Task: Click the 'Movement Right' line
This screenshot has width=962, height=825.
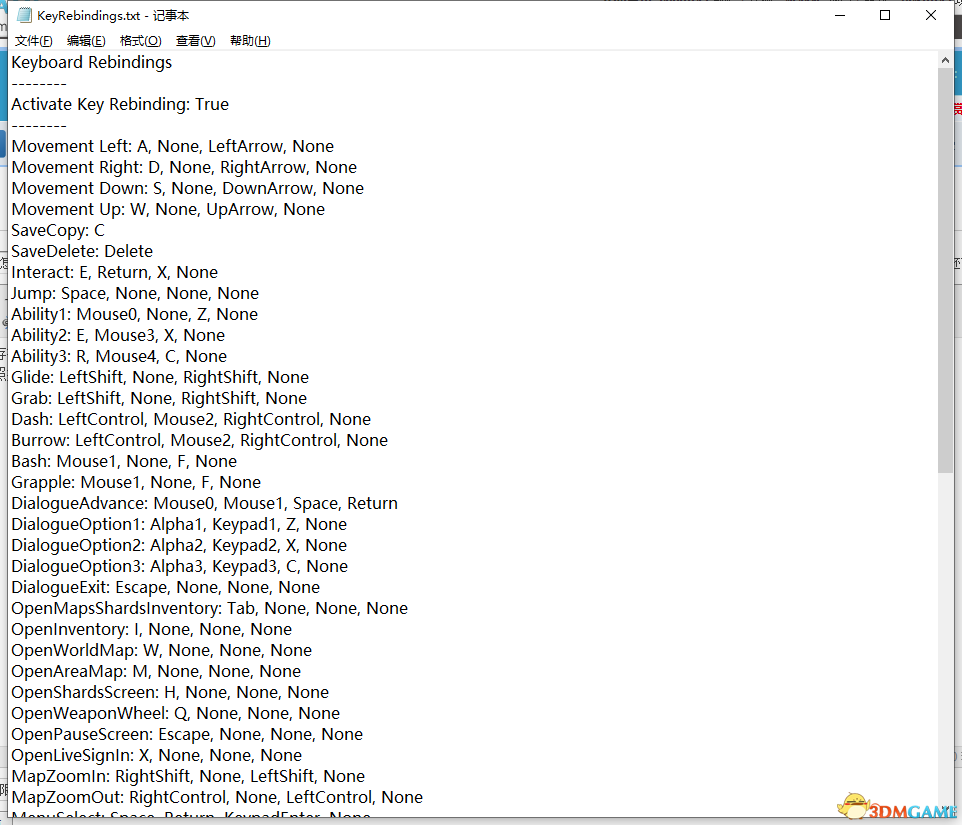Action: click(184, 167)
